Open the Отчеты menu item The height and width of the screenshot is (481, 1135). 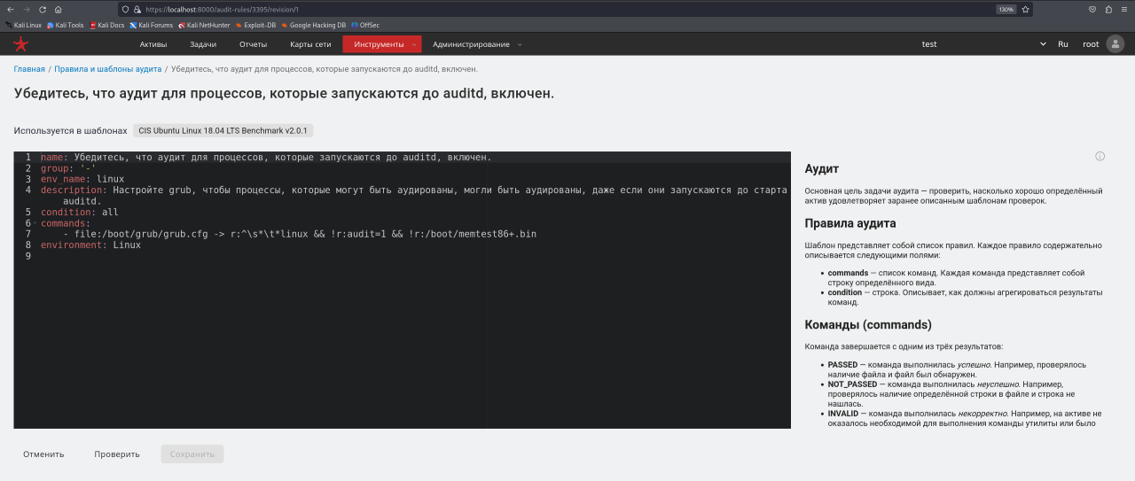click(x=253, y=44)
